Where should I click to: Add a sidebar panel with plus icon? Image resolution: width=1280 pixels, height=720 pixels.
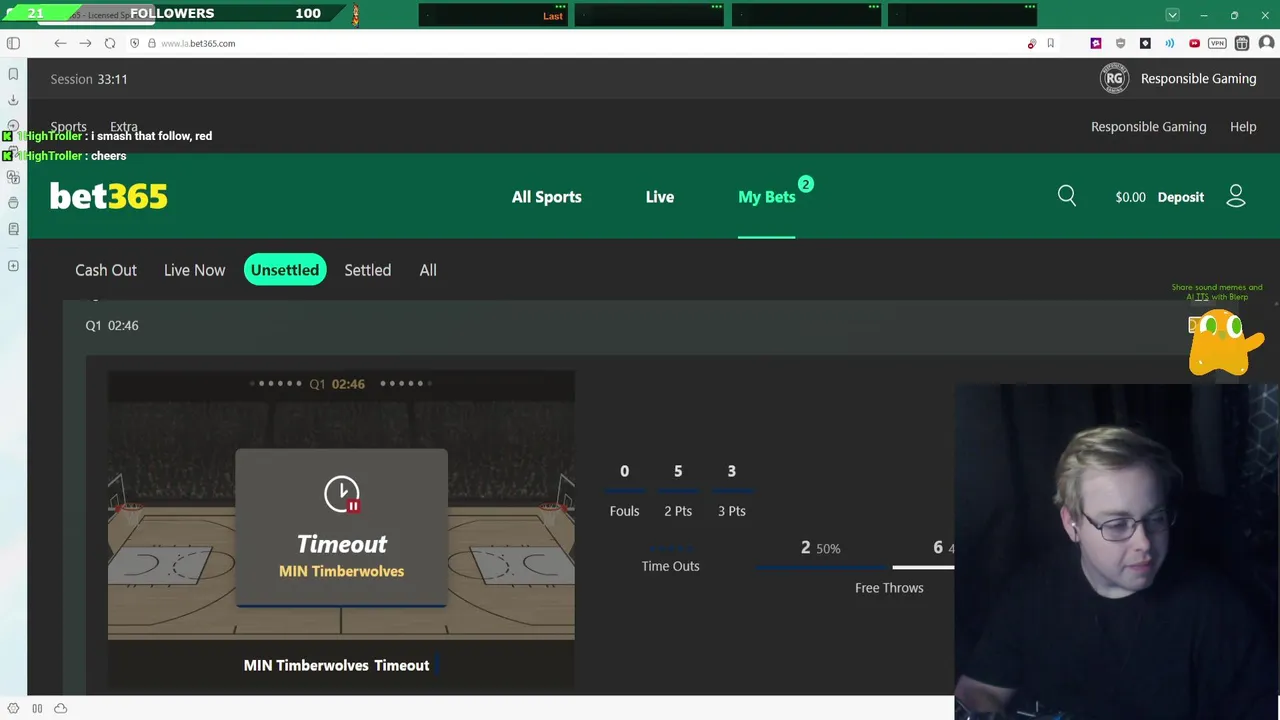point(13,265)
